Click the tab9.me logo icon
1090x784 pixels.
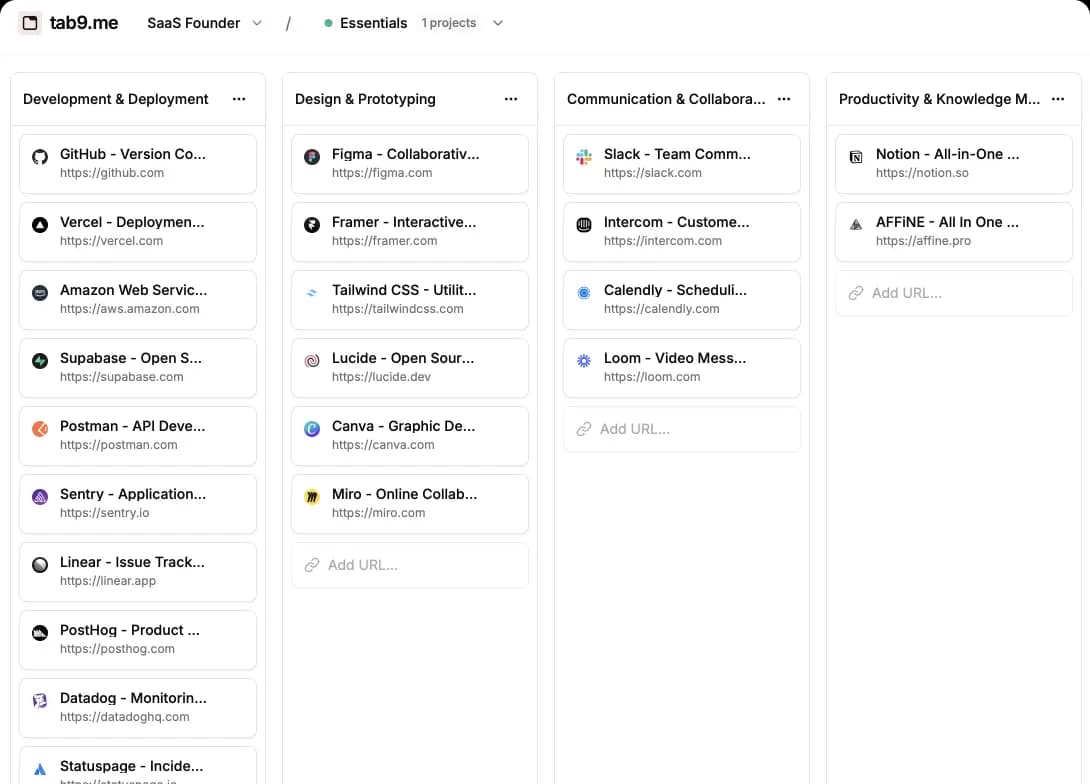pos(30,23)
